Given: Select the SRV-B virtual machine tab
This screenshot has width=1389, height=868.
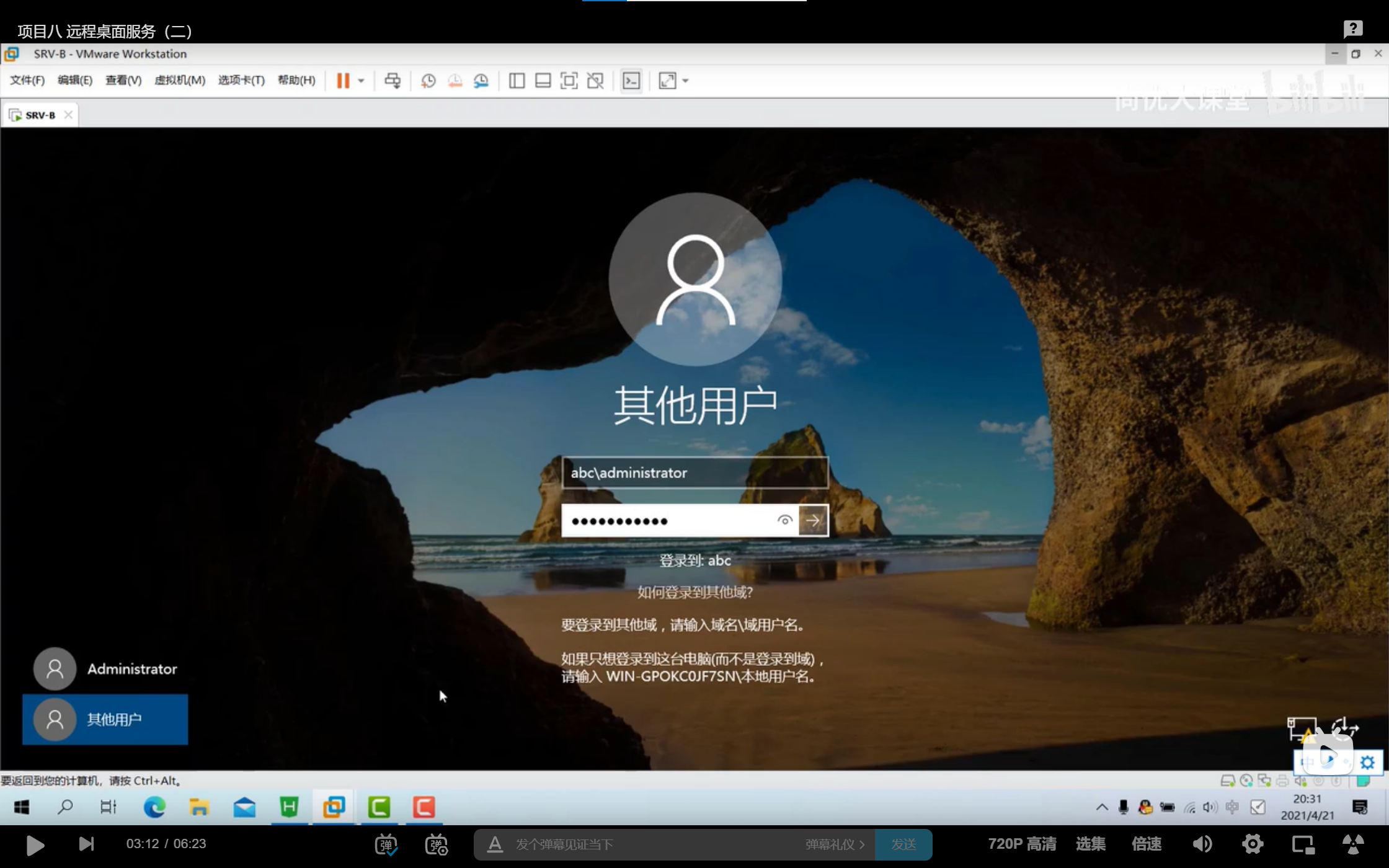Looking at the screenshot, I should coord(40,115).
